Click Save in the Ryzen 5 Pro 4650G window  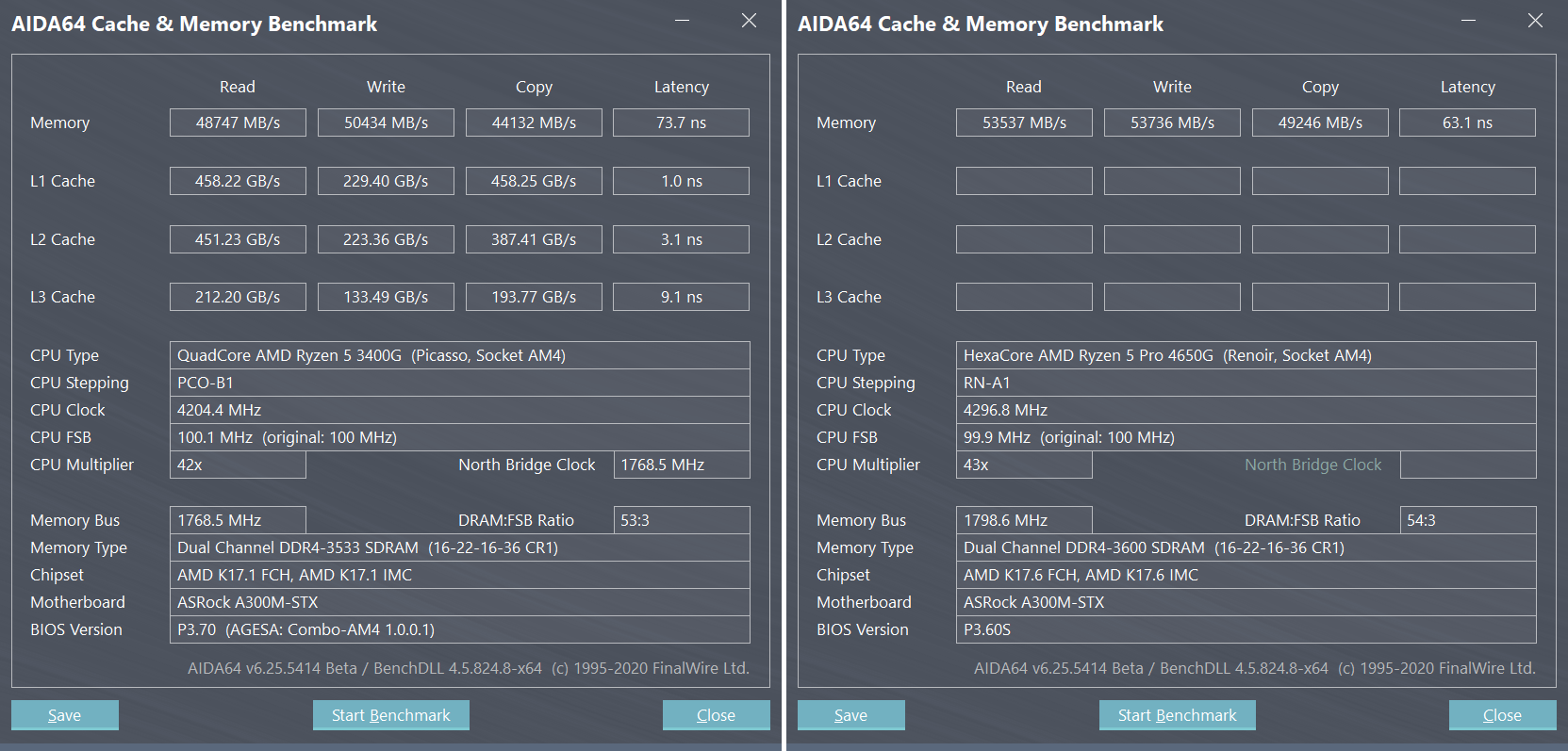tap(850, 715)
